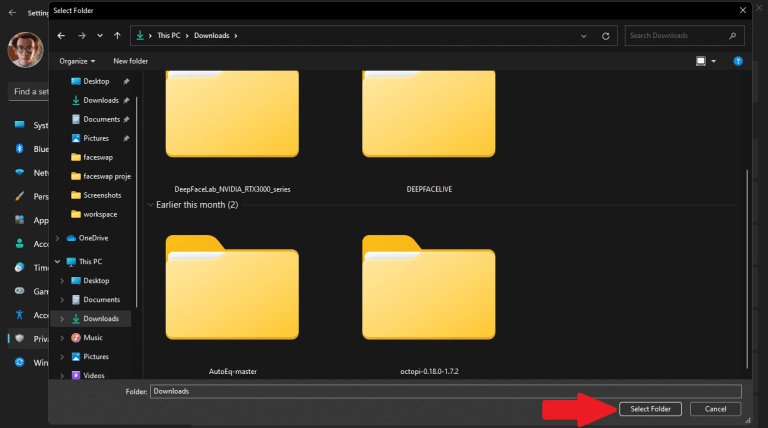Image resolution: width=768 pixels, height=428 pixels.
Task: Open the address bar history dropdown
Action: 583,36
